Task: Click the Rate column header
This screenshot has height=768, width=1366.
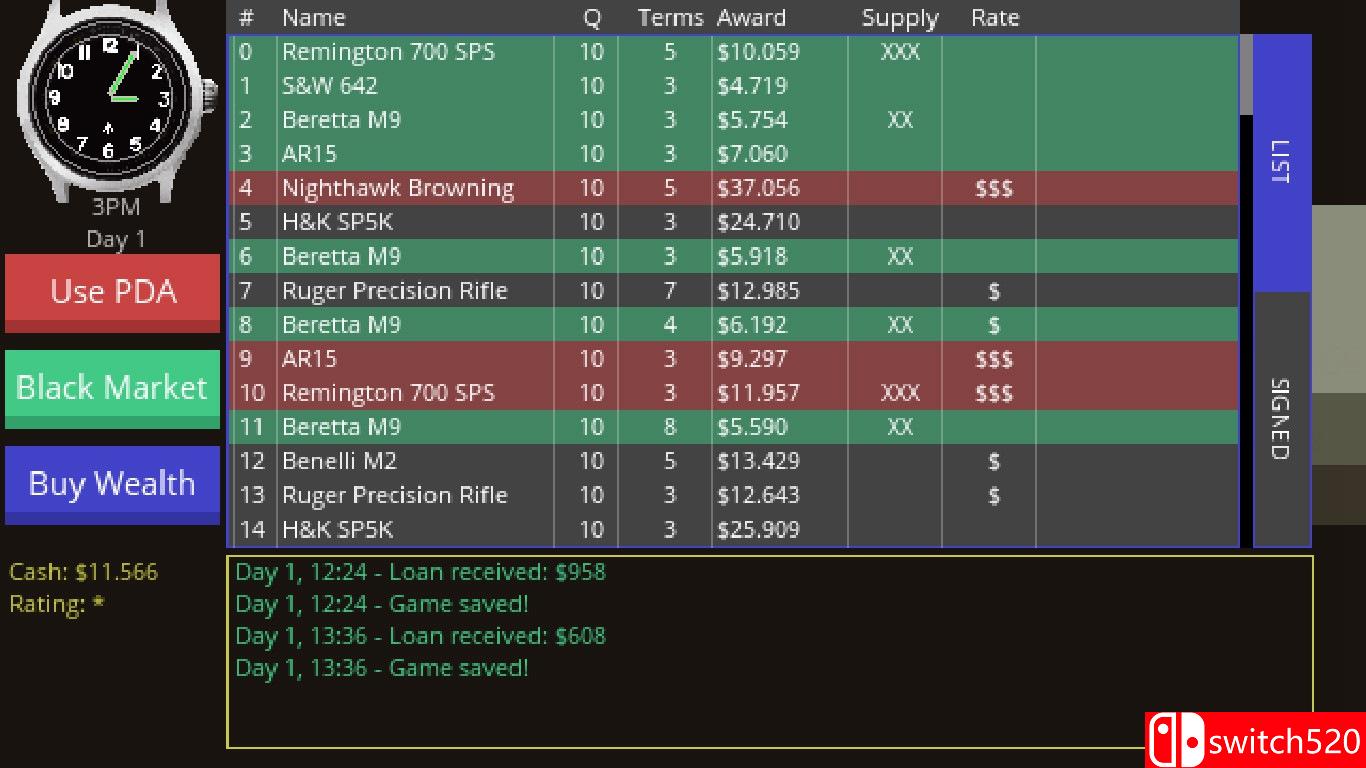Action: (995, 18)
